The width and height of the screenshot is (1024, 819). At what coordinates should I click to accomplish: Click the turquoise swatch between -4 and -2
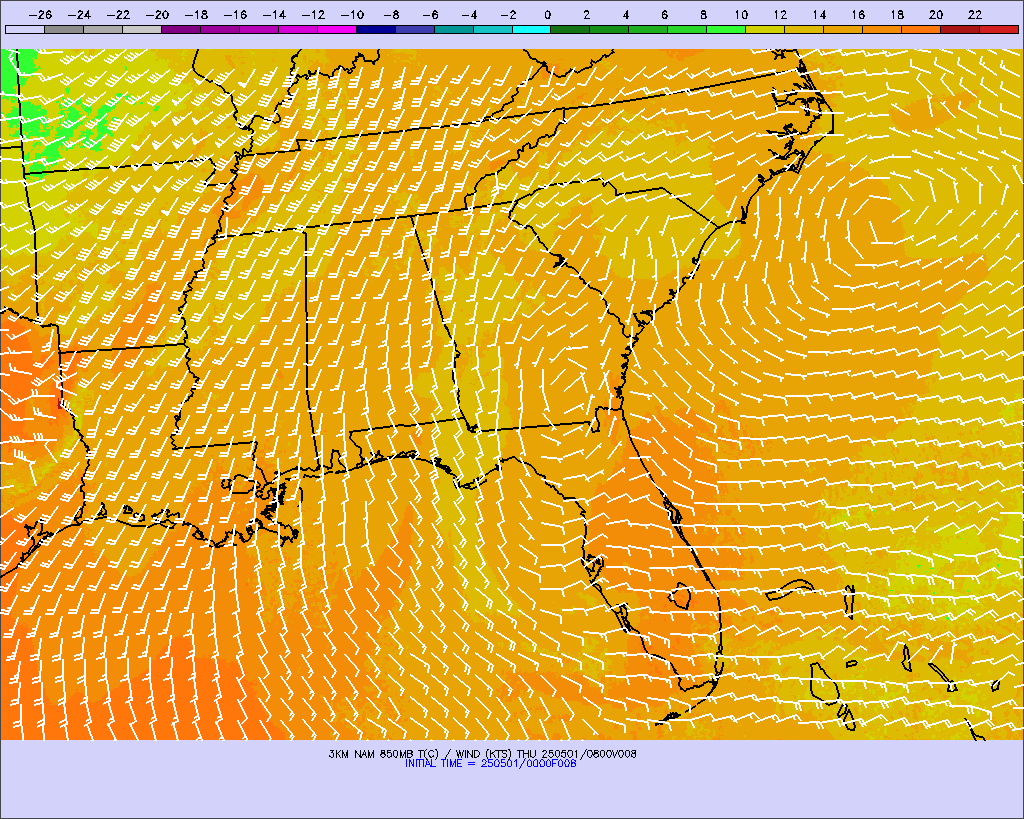(492, 29)
